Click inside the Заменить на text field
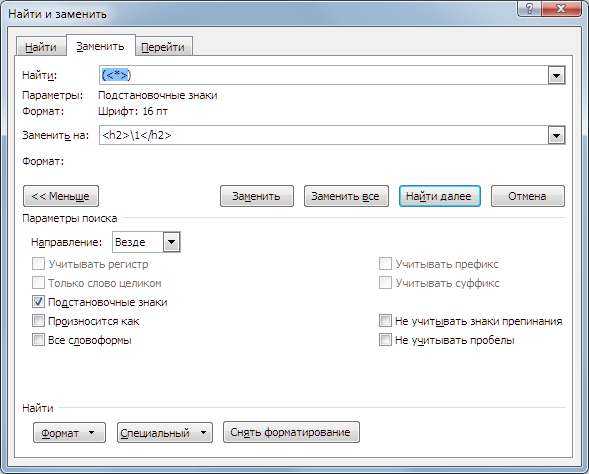This screenshot has height=474, width=589. [323, 135]
